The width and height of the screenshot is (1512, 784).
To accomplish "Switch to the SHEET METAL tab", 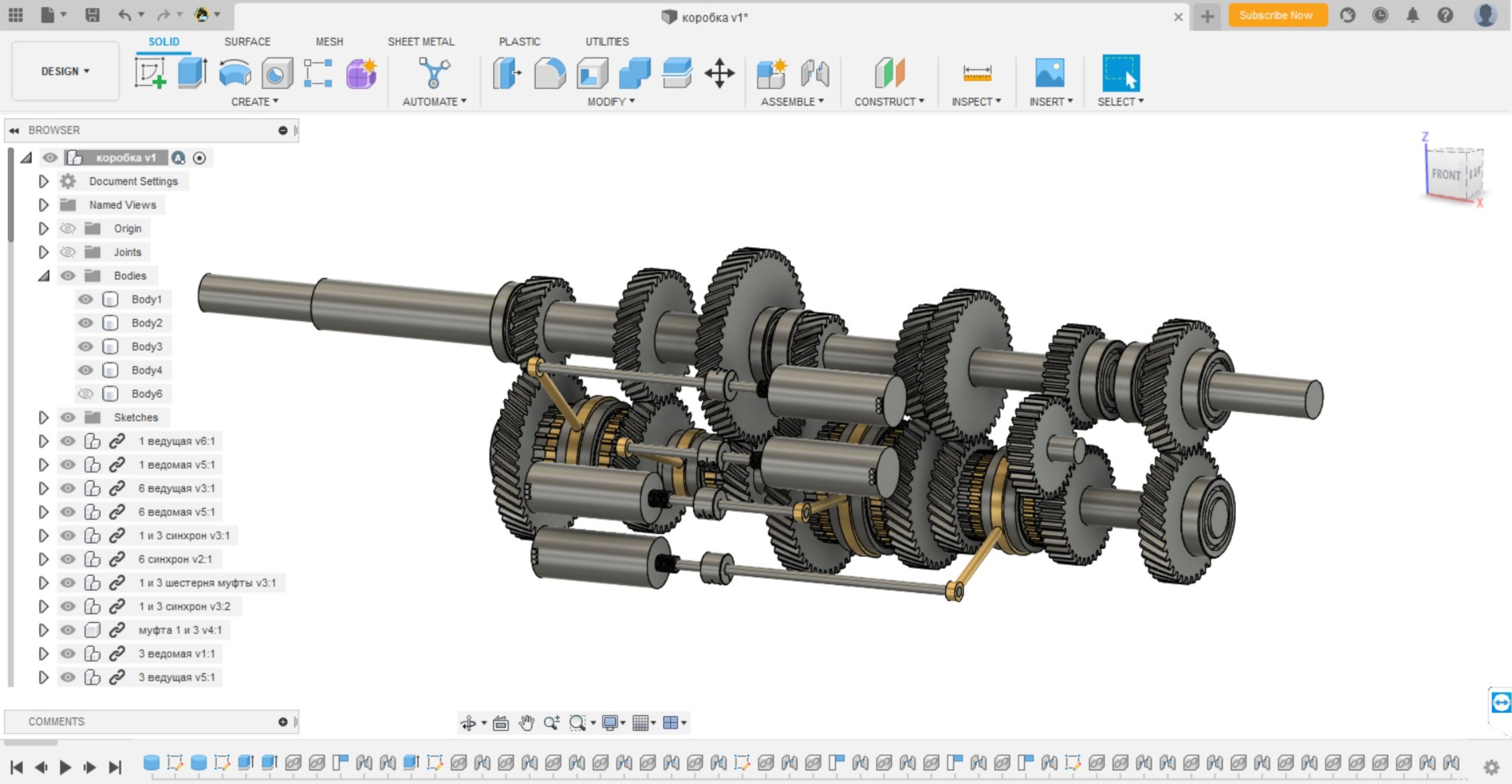I will pos(421,42).
